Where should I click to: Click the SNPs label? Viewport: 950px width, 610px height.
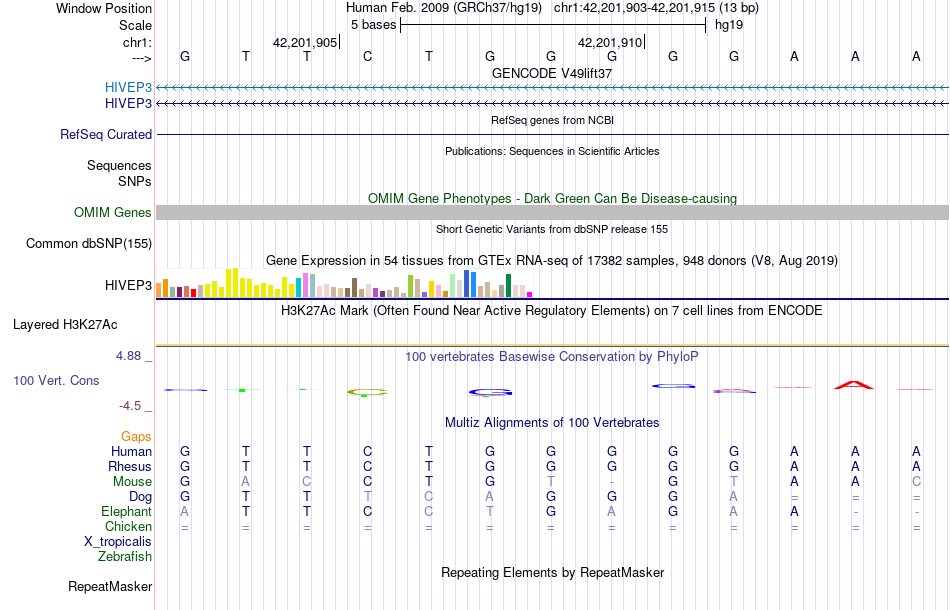(135, 181)
